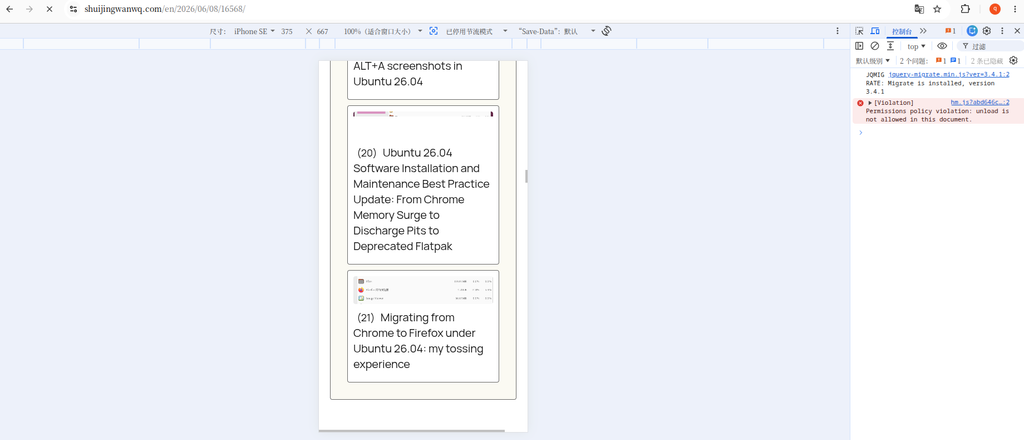Clear the console with circle-slash icon
1024x440 pixels.
[x=874, y=46]
